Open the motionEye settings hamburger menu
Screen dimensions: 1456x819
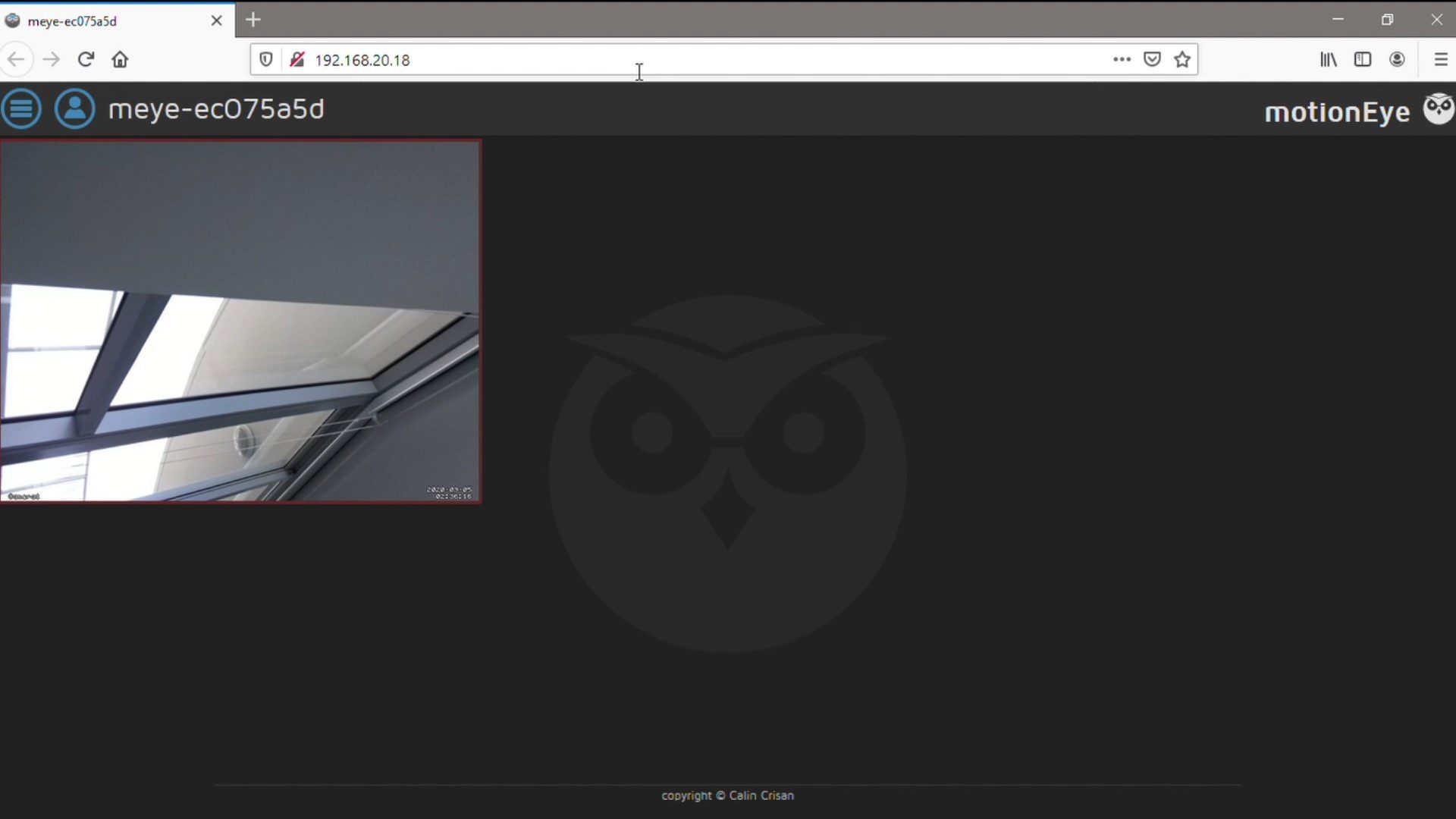21,109
